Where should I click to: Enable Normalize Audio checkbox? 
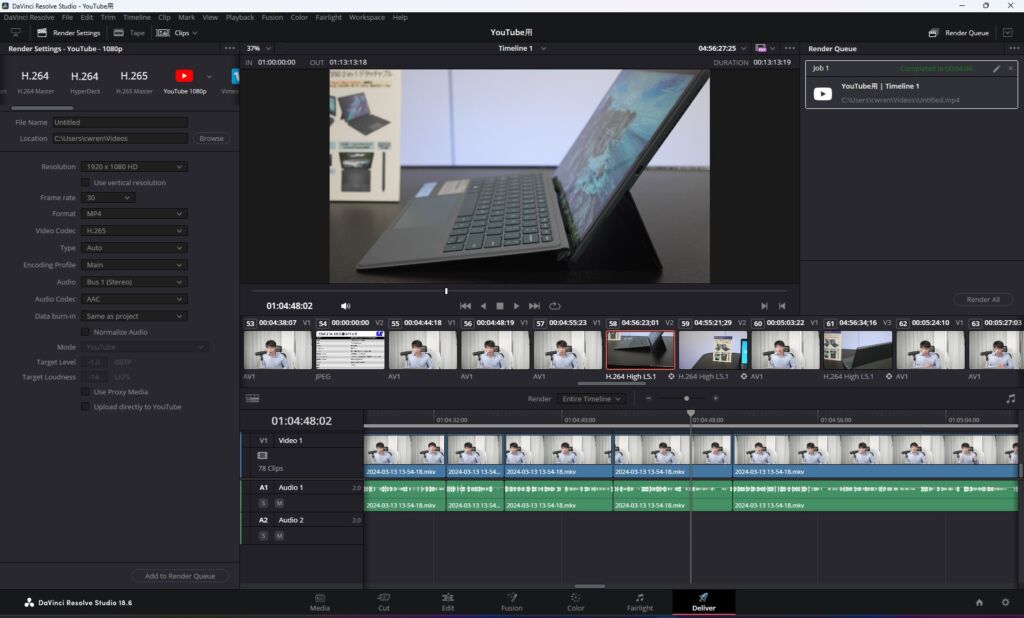[85, 332]
